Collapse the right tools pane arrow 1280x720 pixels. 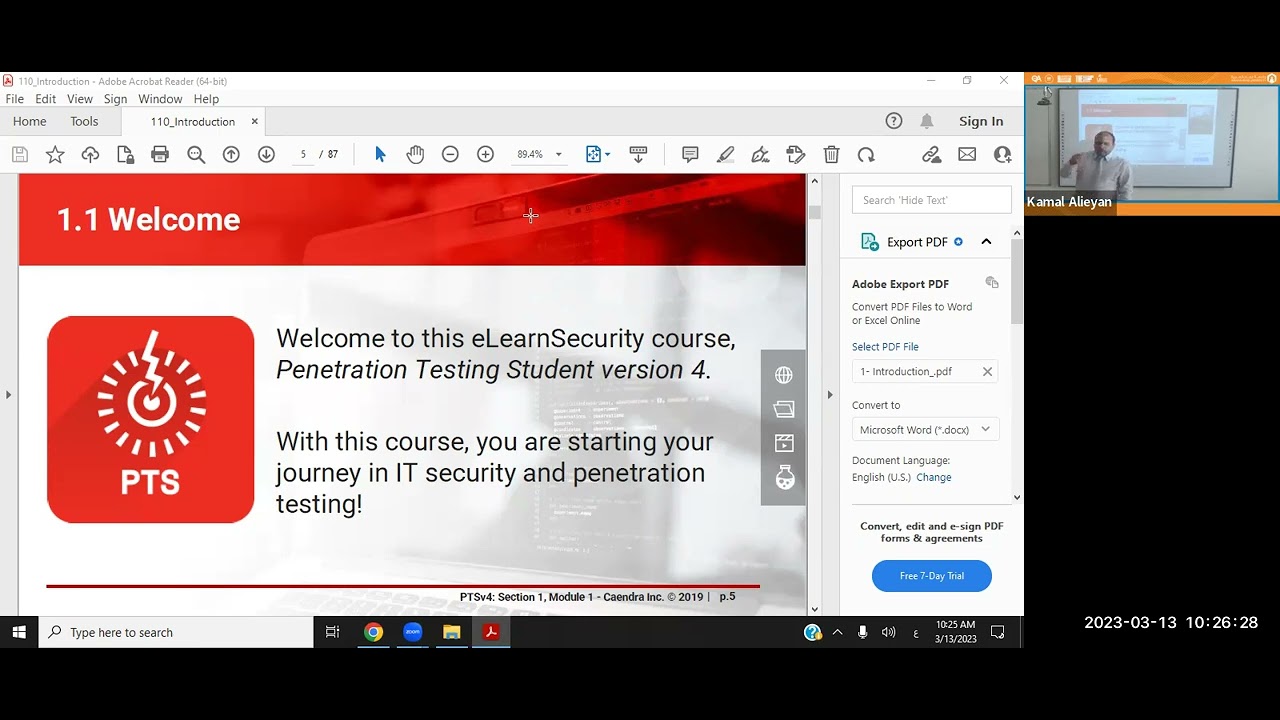(829, 394)
